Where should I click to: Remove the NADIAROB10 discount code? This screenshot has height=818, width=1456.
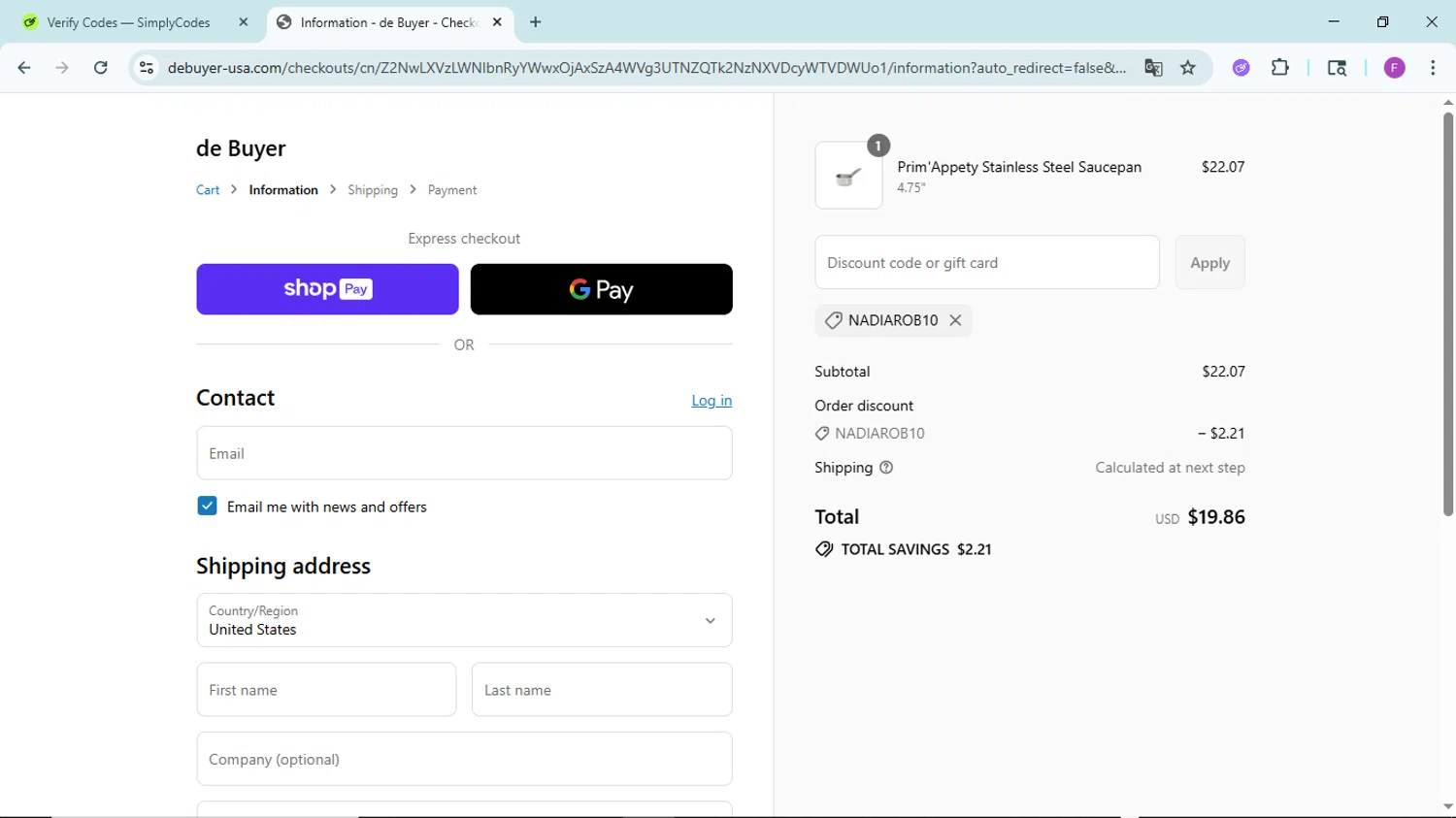pos(955,320)
